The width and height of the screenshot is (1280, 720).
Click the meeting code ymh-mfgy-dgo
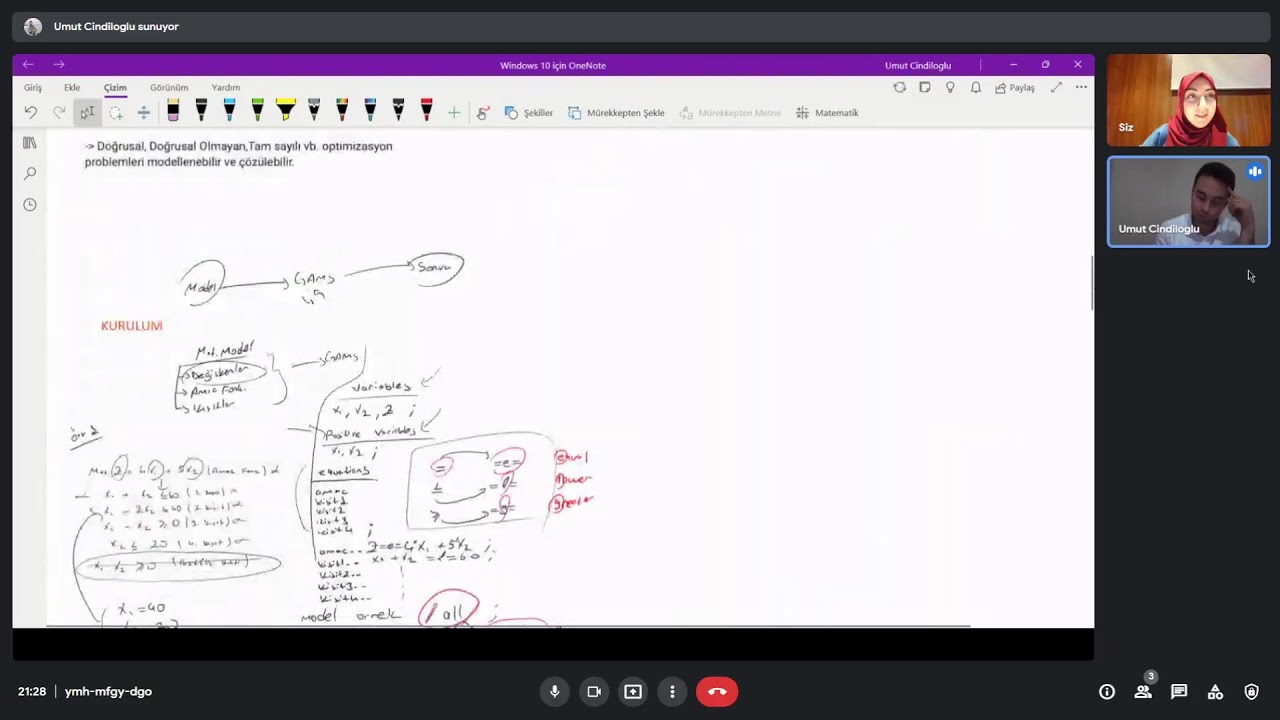[x=108, y=691]
